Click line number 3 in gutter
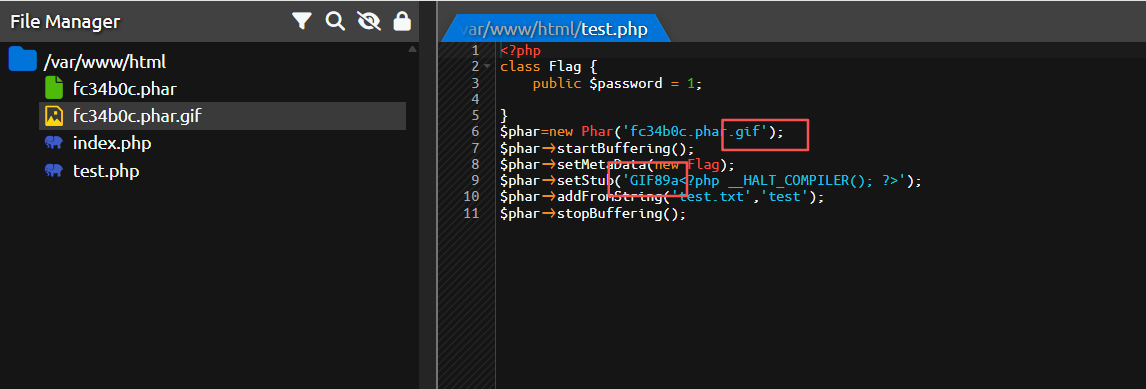This screenshot has width=1146, height=389. click(x=475, y=83)
